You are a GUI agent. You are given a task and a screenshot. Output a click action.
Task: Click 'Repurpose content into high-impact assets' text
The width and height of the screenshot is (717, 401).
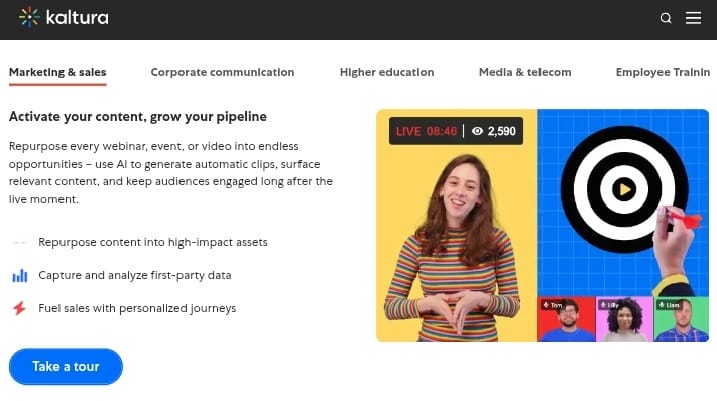[x=153, y=242]
